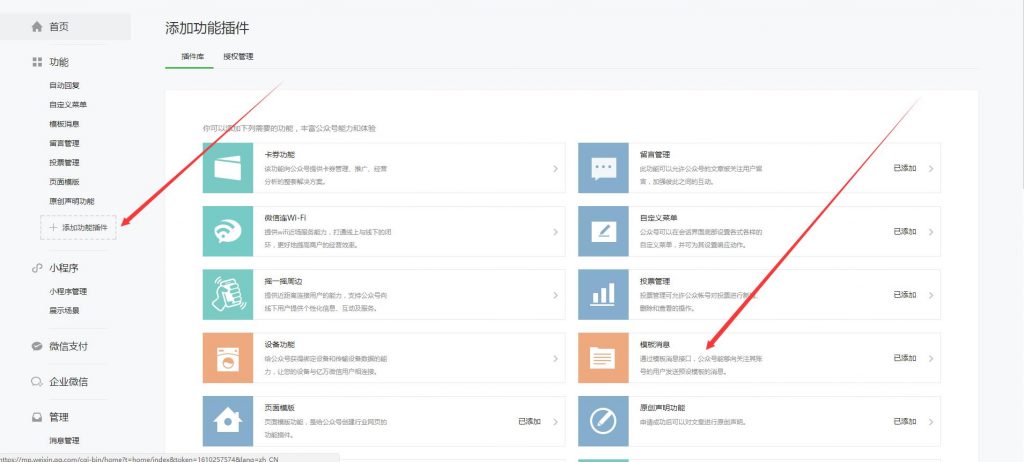Open 投票管理 in the sidebar menu
Screen dimensions: 1024x462
click(x=64, y=163)
